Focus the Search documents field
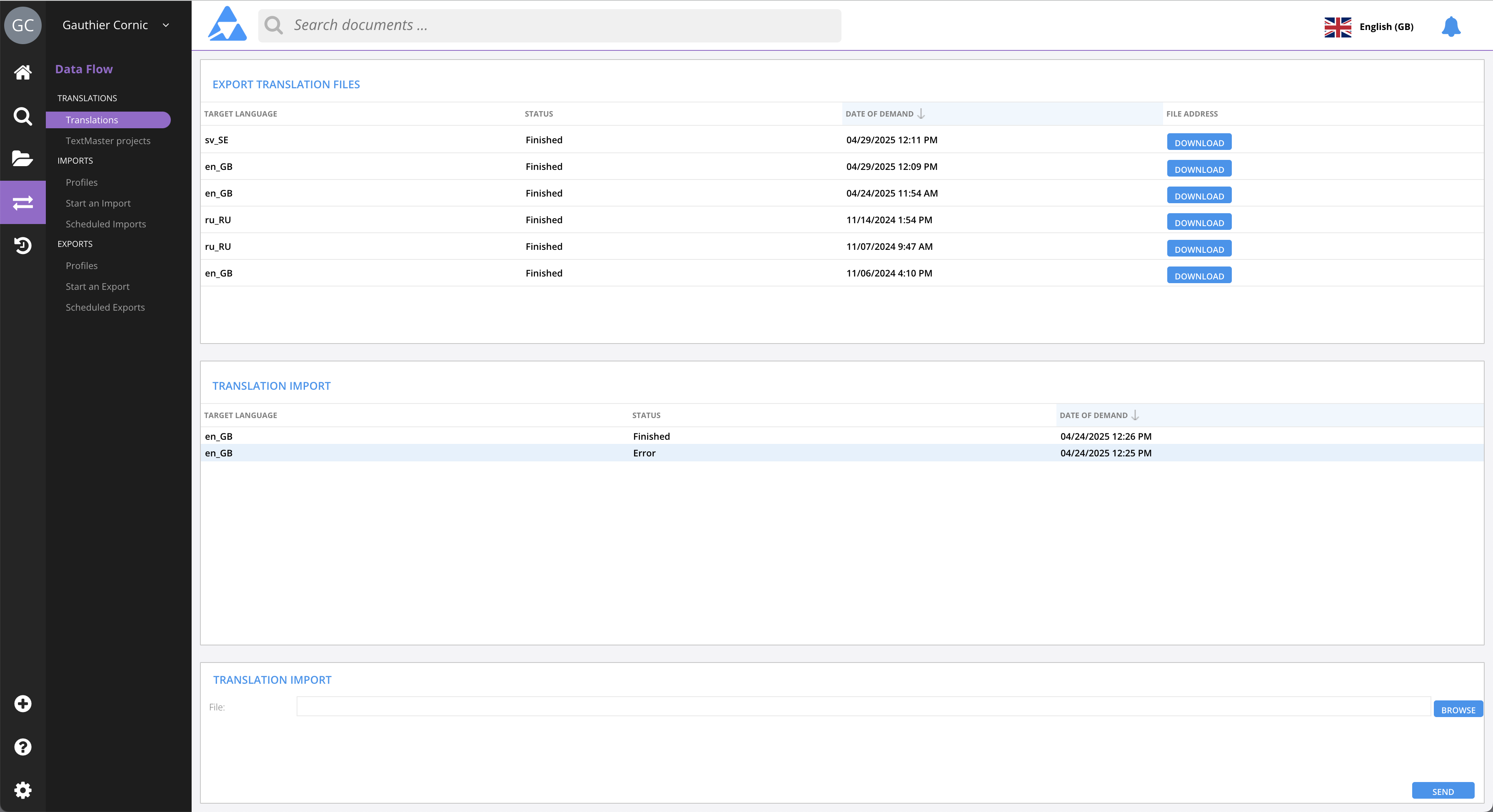Viewport: 1493px width, 812px height. point(557,25)
